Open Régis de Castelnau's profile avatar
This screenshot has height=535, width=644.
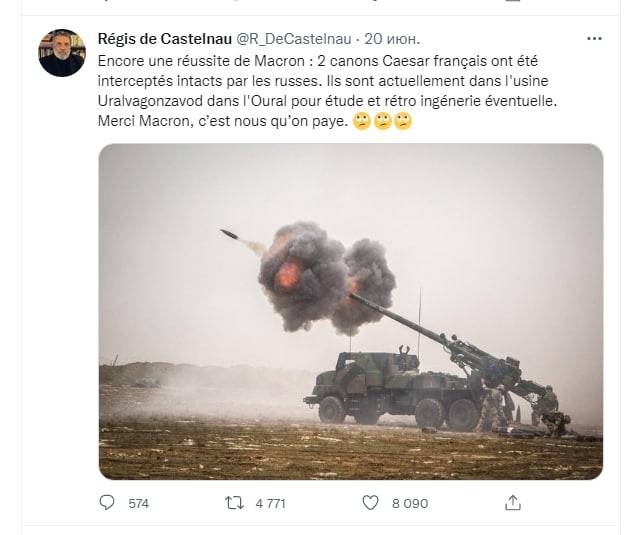(62, 53)
